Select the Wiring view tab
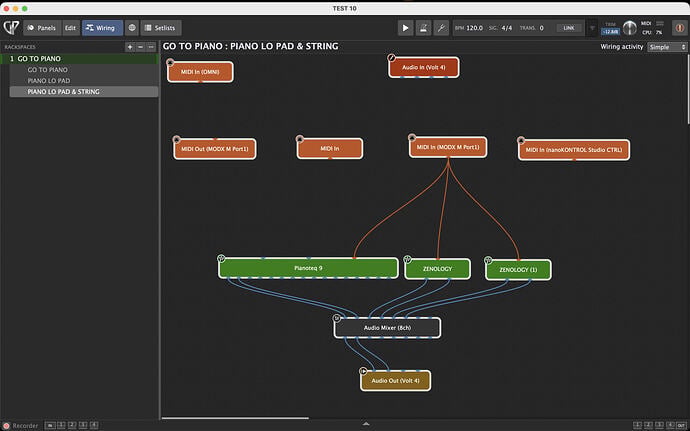 102,28
